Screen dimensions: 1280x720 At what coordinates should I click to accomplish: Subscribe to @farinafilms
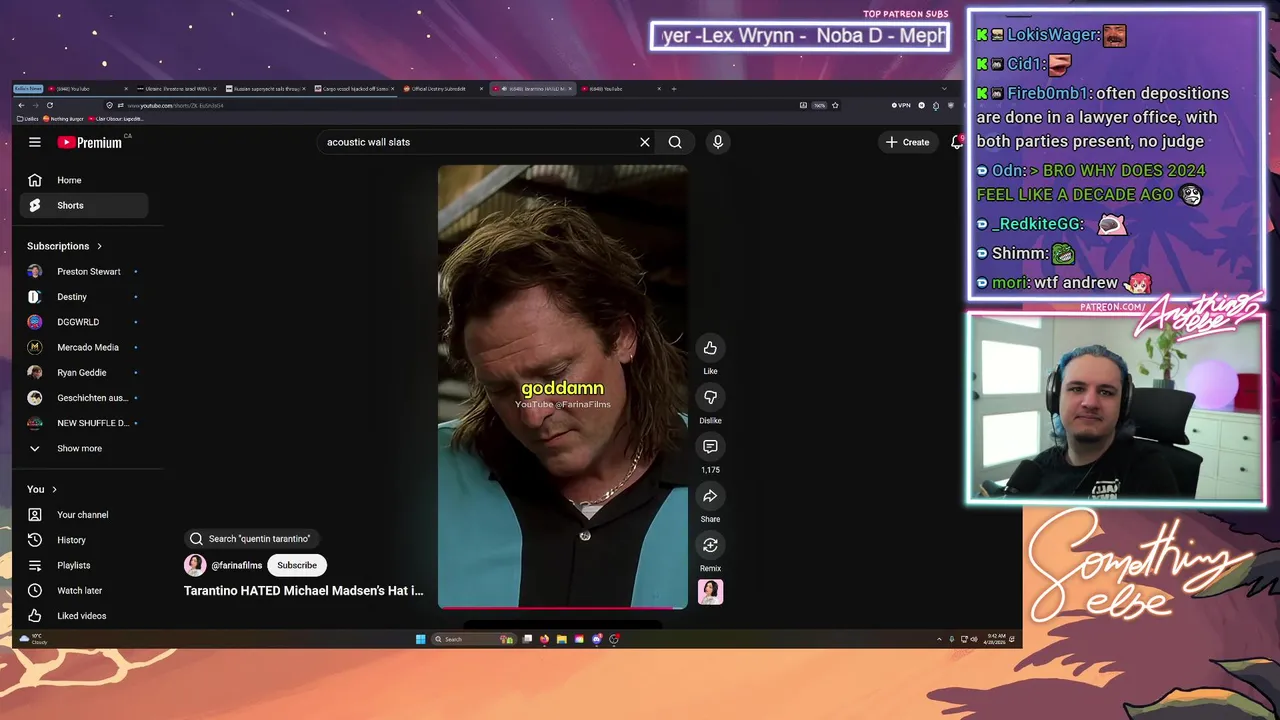[297, 565]
